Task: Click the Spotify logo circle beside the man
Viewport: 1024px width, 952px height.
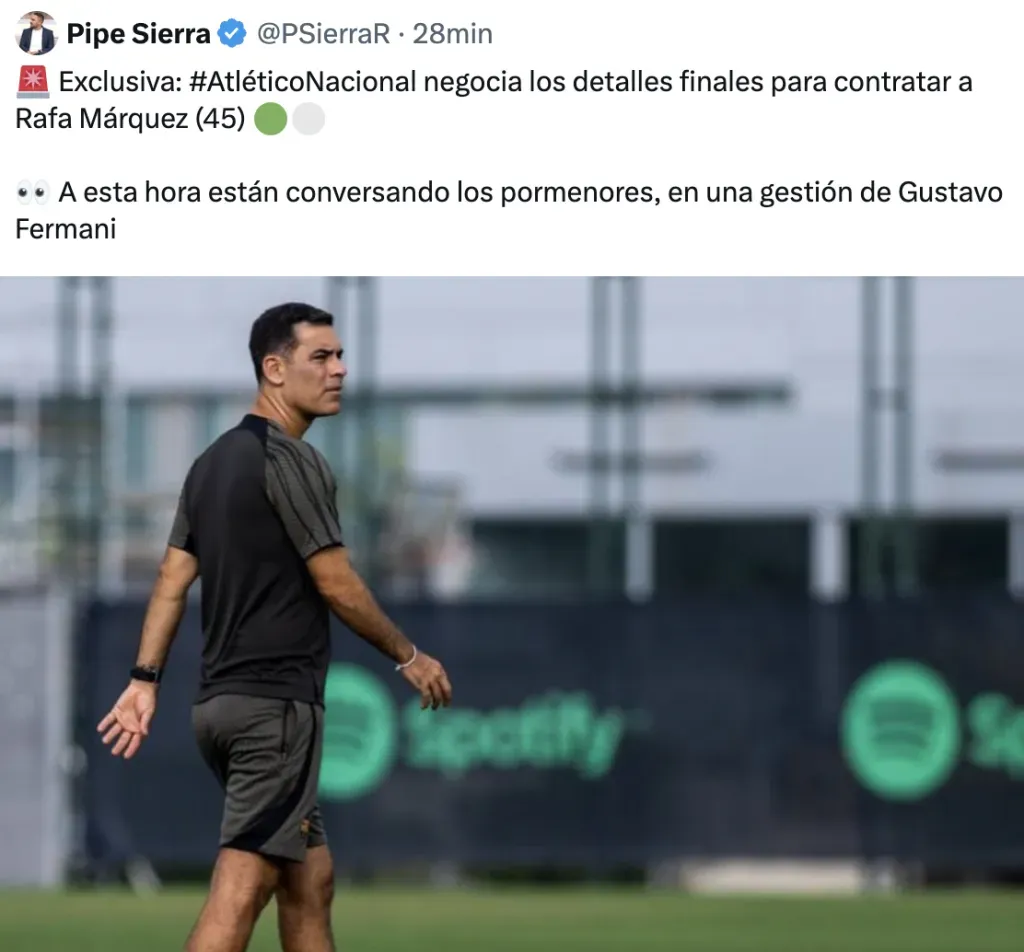Action: pos(356,731)
